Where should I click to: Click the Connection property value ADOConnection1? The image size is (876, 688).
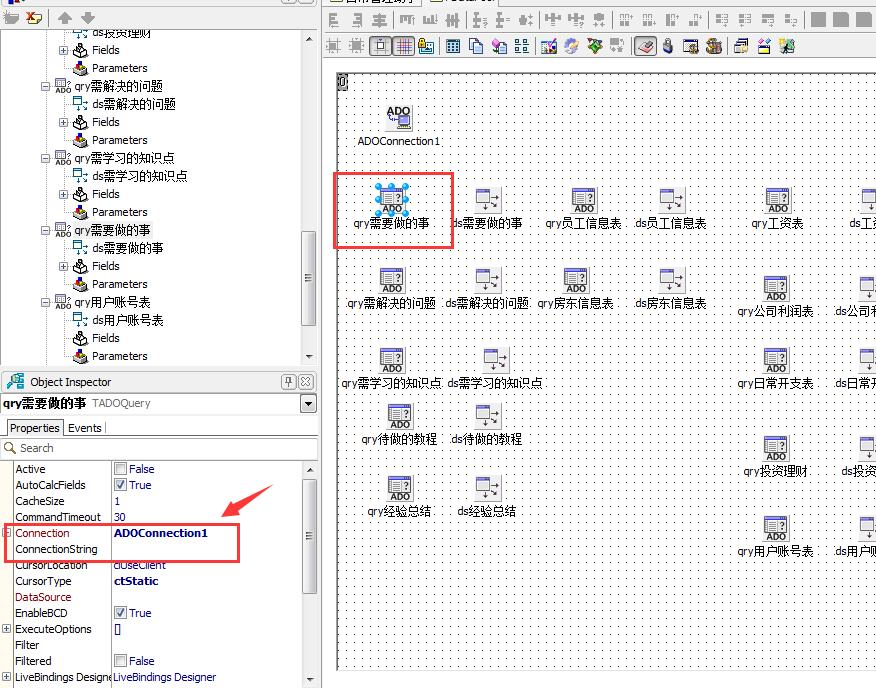(x=161, y=533)
